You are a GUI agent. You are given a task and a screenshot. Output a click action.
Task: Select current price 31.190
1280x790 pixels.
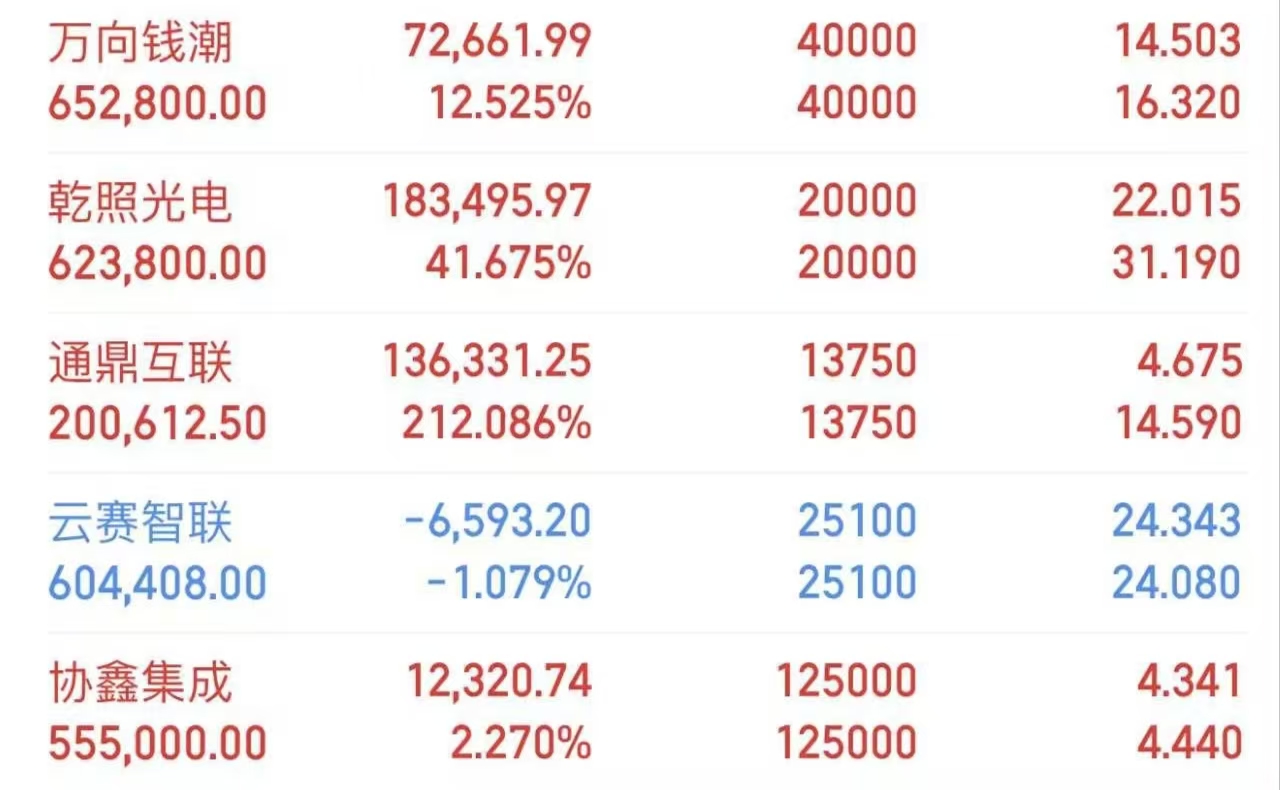tap(1176, 264)
